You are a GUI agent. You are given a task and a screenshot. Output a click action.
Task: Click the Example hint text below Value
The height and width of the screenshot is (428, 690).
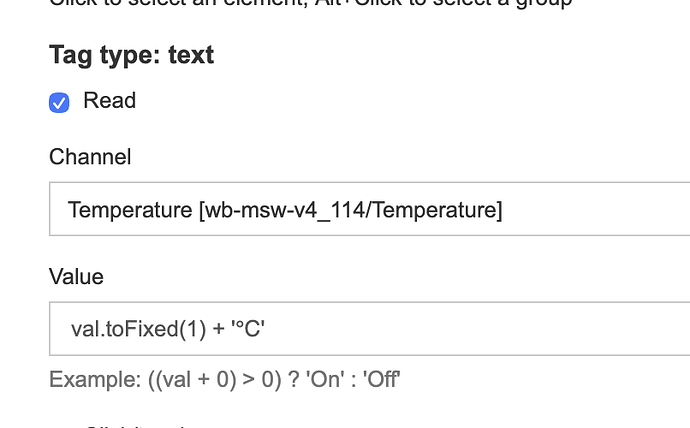[x=224, y=379]
